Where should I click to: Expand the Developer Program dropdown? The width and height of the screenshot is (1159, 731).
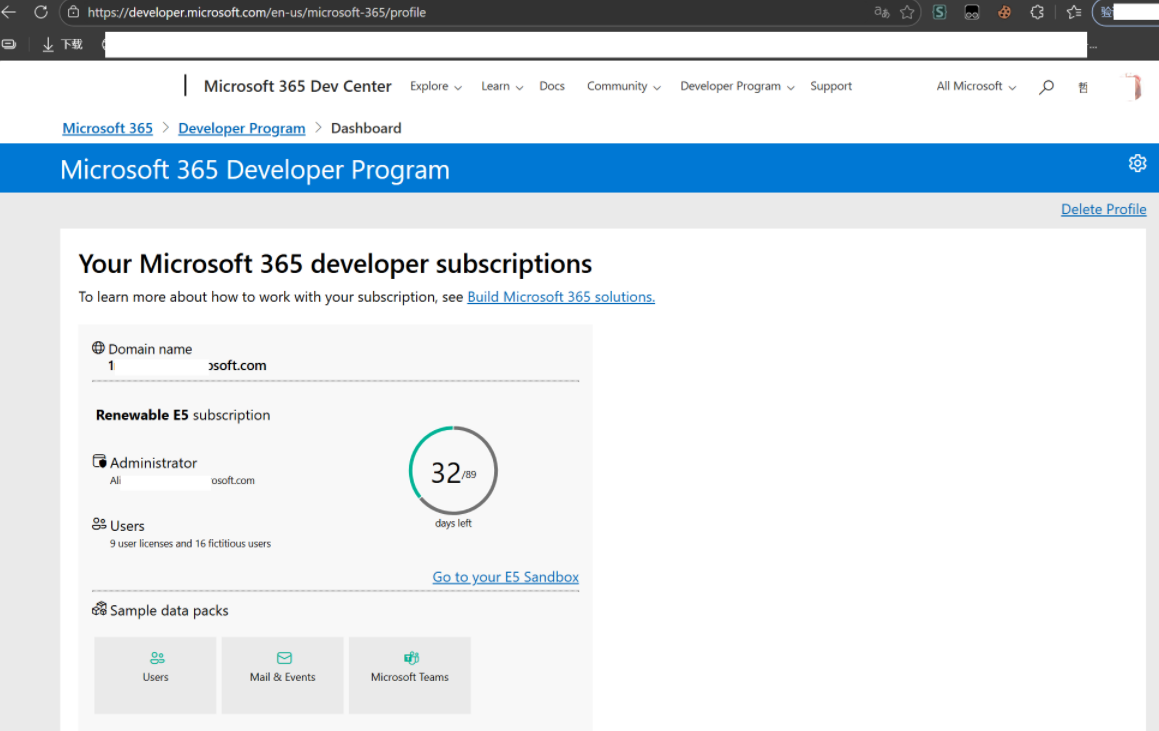coord(737,87)
